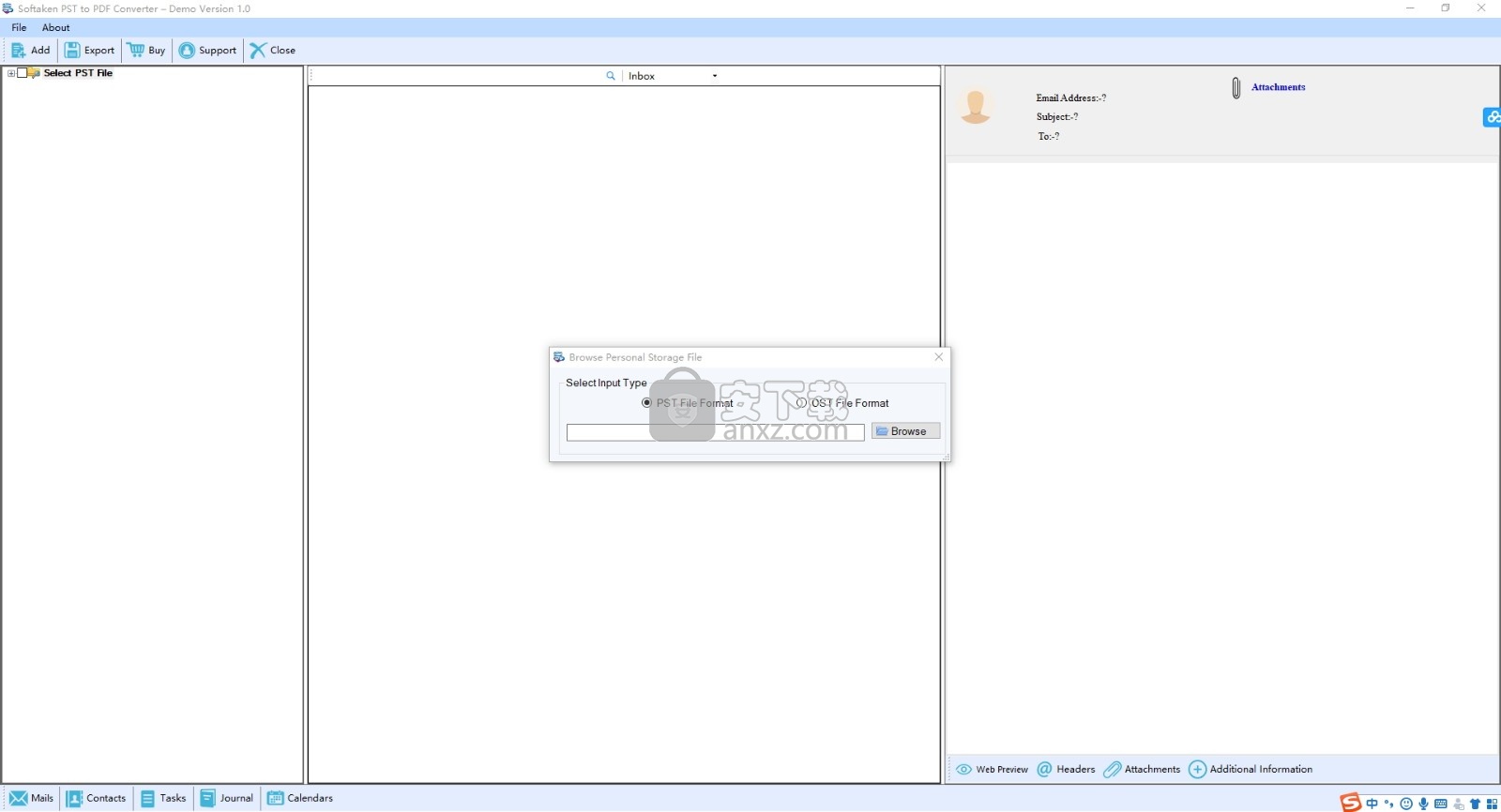Switch to the Journal view
The width and height of the screenshot is (1501, 812).
tap(226, 799)
